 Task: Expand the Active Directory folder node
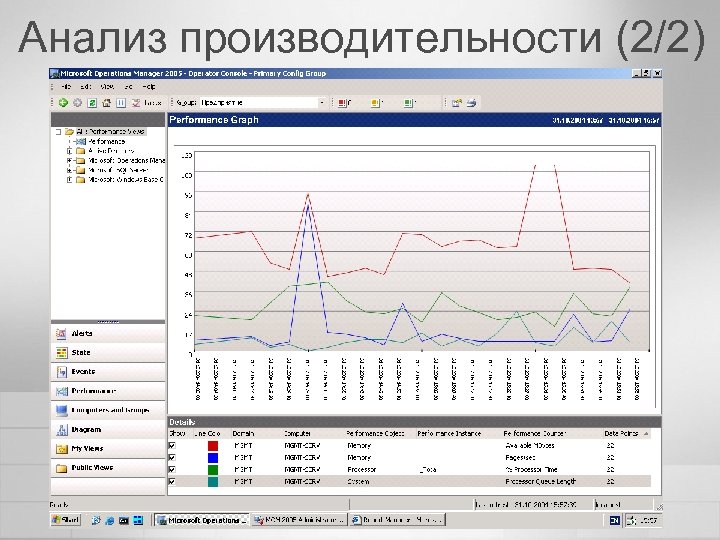click(69, 151)
